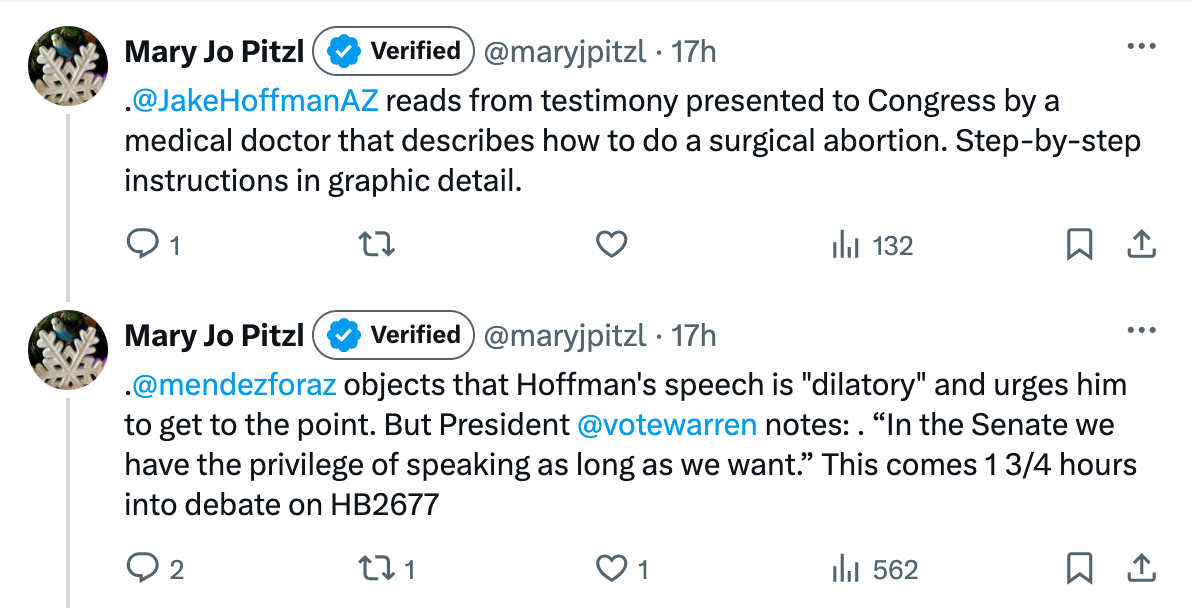Image resolution: width=1192 pixels, height=608 pixels.
Task: Share the second tweet about HB2677
Action: pyautogui.click(x=1142, y=569)
